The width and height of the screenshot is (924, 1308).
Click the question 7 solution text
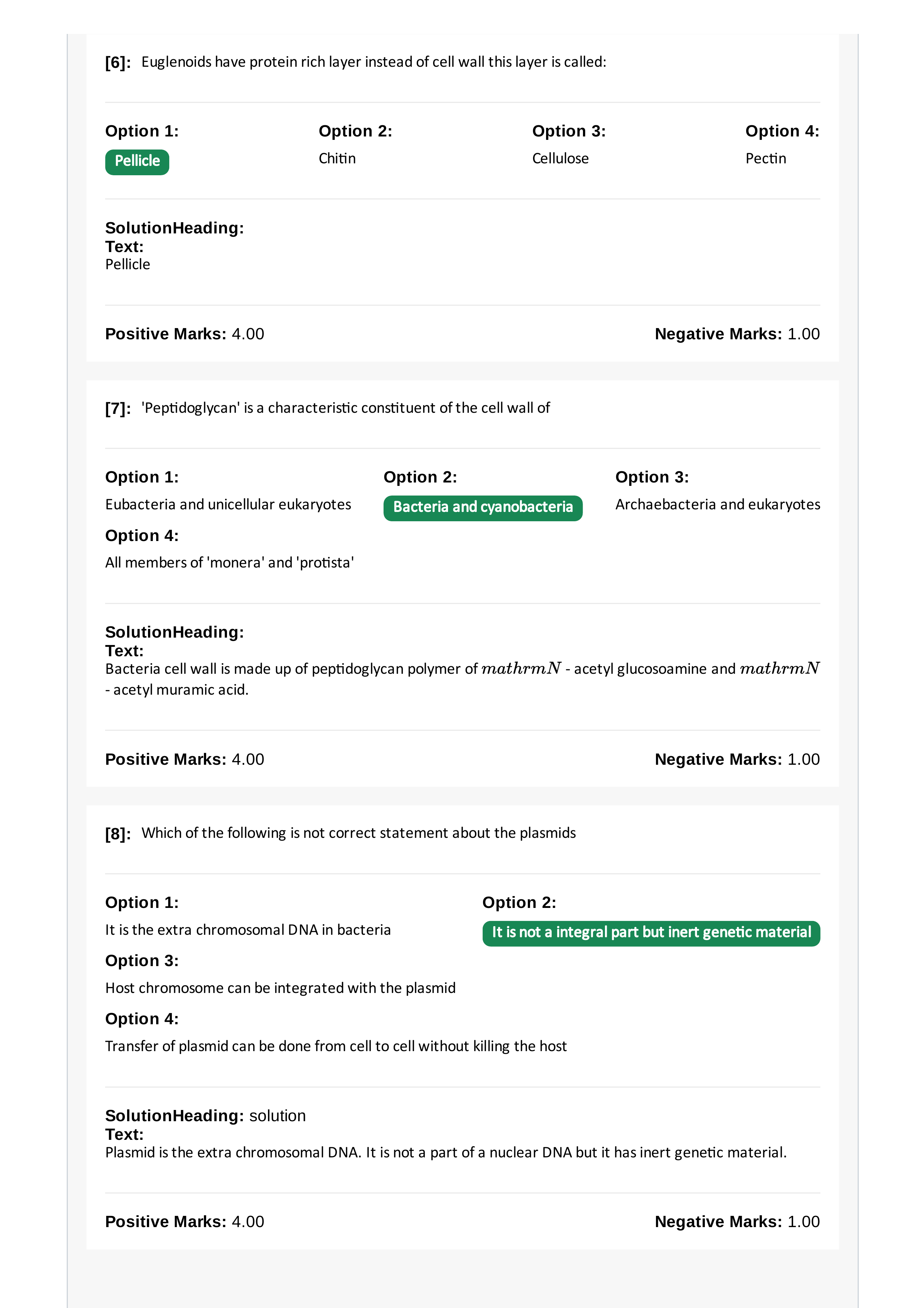point(462,679)
